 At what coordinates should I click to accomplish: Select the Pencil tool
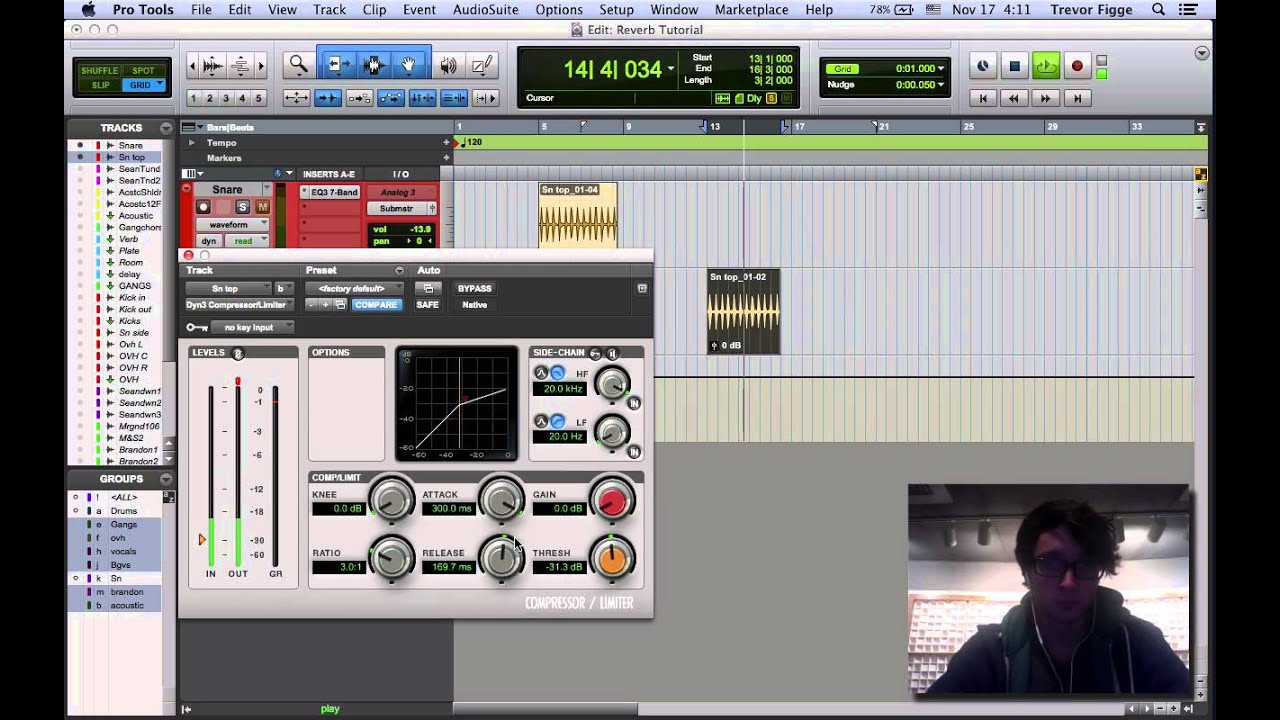click(x=481, y=66)
